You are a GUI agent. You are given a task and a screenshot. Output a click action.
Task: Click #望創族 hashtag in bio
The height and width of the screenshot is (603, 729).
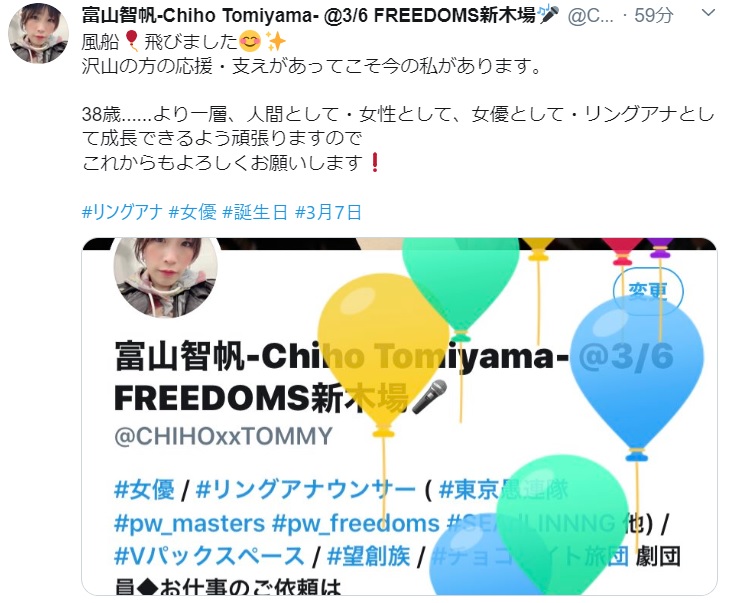pos(369,557)
